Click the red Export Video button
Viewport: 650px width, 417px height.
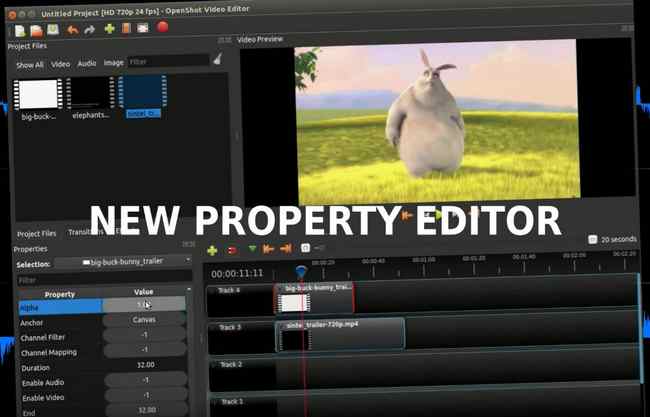pyautogui.click(x=162, y=27)
